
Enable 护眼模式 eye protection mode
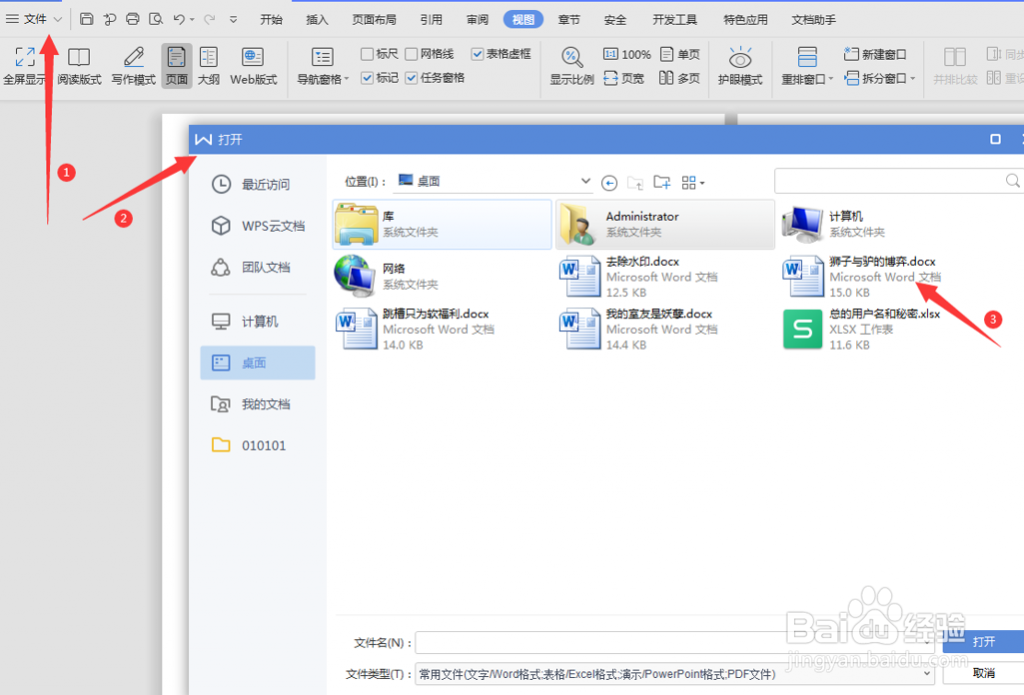click(x=740, y=66)
